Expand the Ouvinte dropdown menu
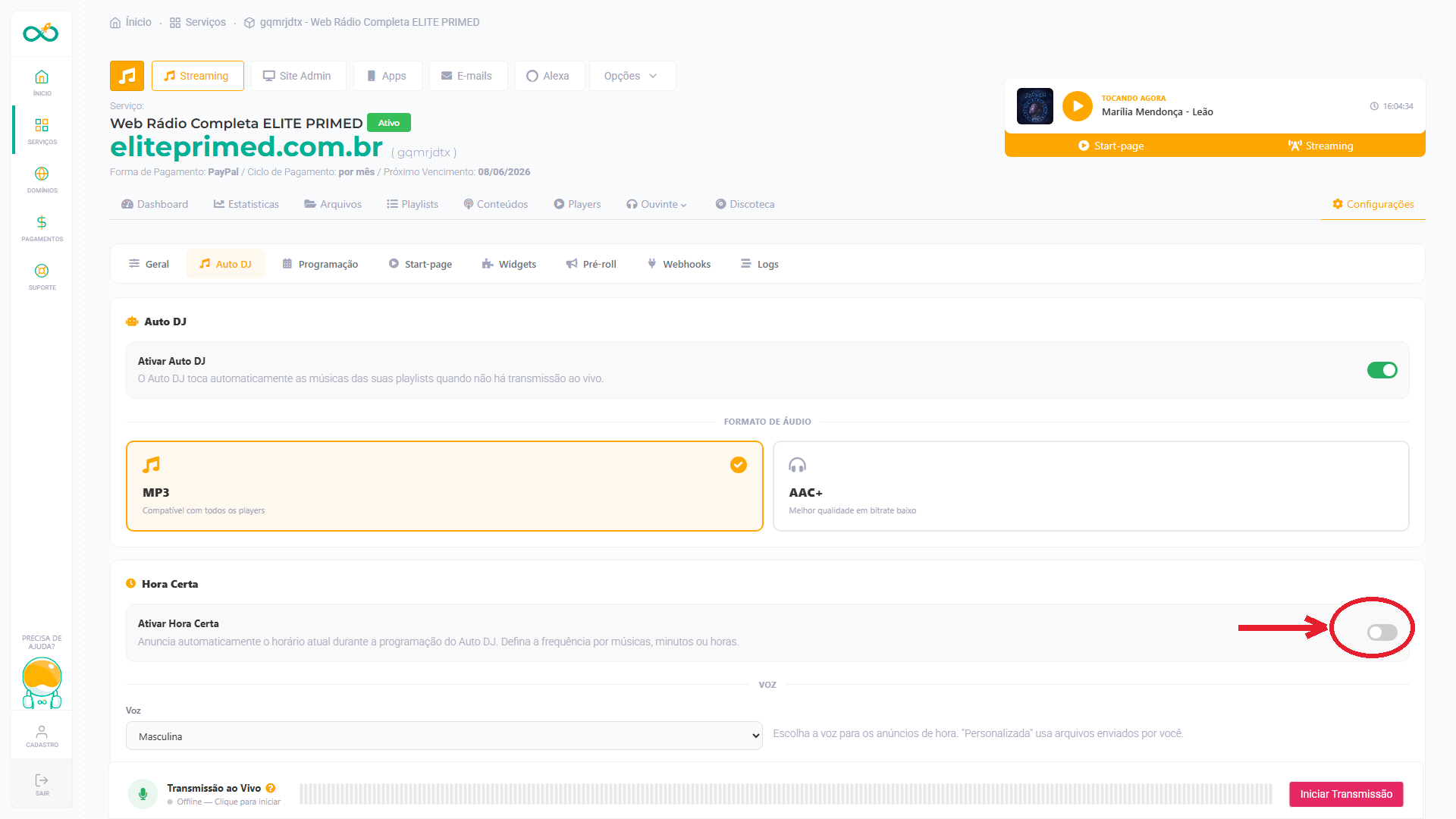1456x819 pixels. (x=657, y=204)
